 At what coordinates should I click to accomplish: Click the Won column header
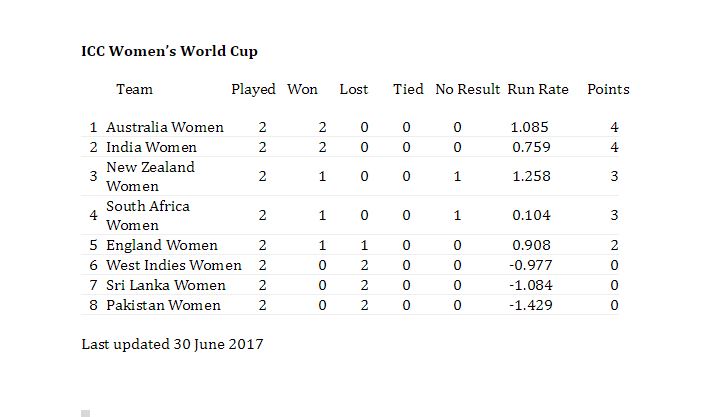tap(302, 89)
